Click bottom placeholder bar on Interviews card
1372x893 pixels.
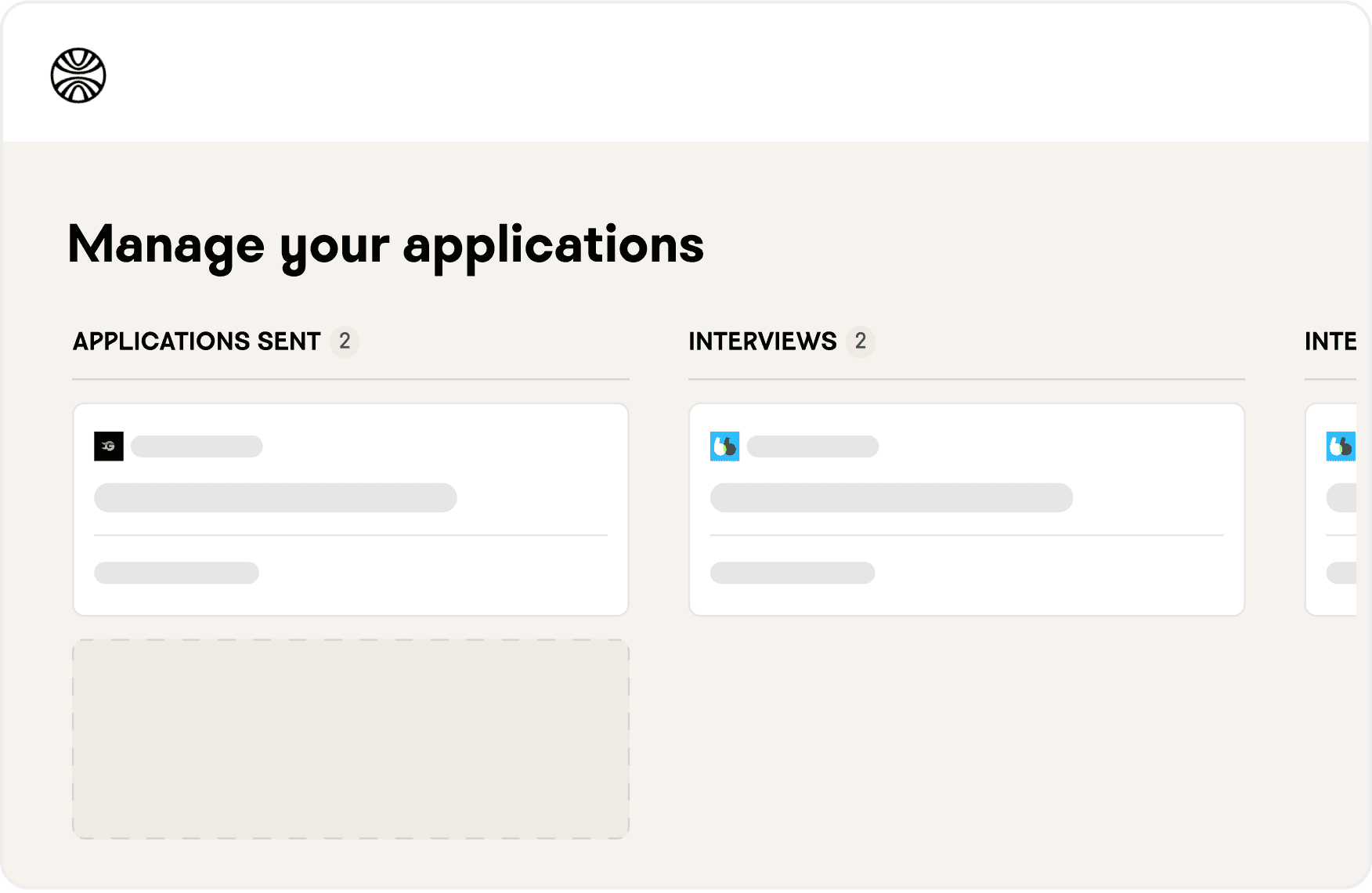(x=793, y=573)
